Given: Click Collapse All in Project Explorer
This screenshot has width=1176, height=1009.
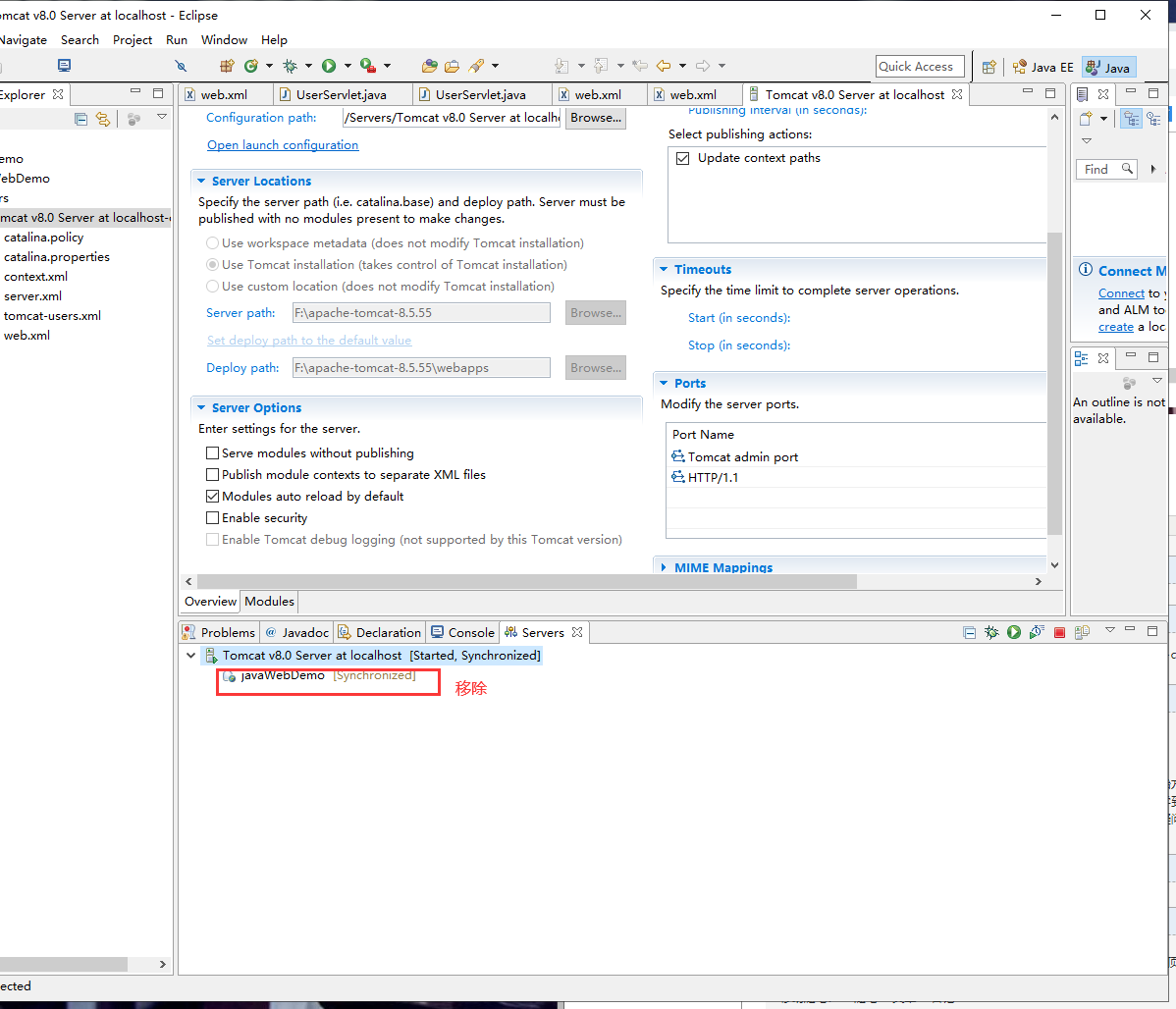Looking at the screenshot, I should point(80,120).
